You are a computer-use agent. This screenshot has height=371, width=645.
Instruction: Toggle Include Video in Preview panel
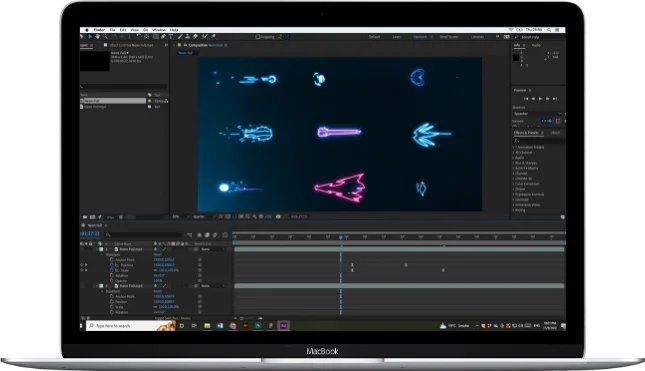tap(543, 121)
